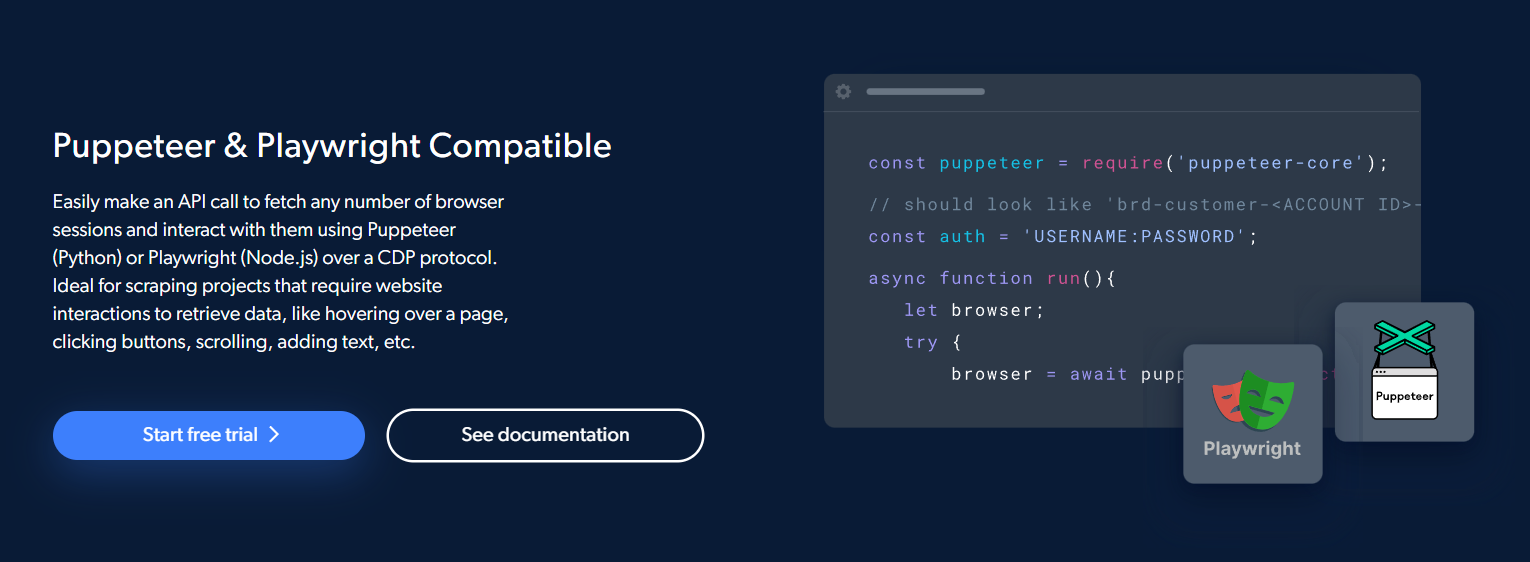
Task: Click the 'let browser;' code line
Action: click(x=974, y=311)
